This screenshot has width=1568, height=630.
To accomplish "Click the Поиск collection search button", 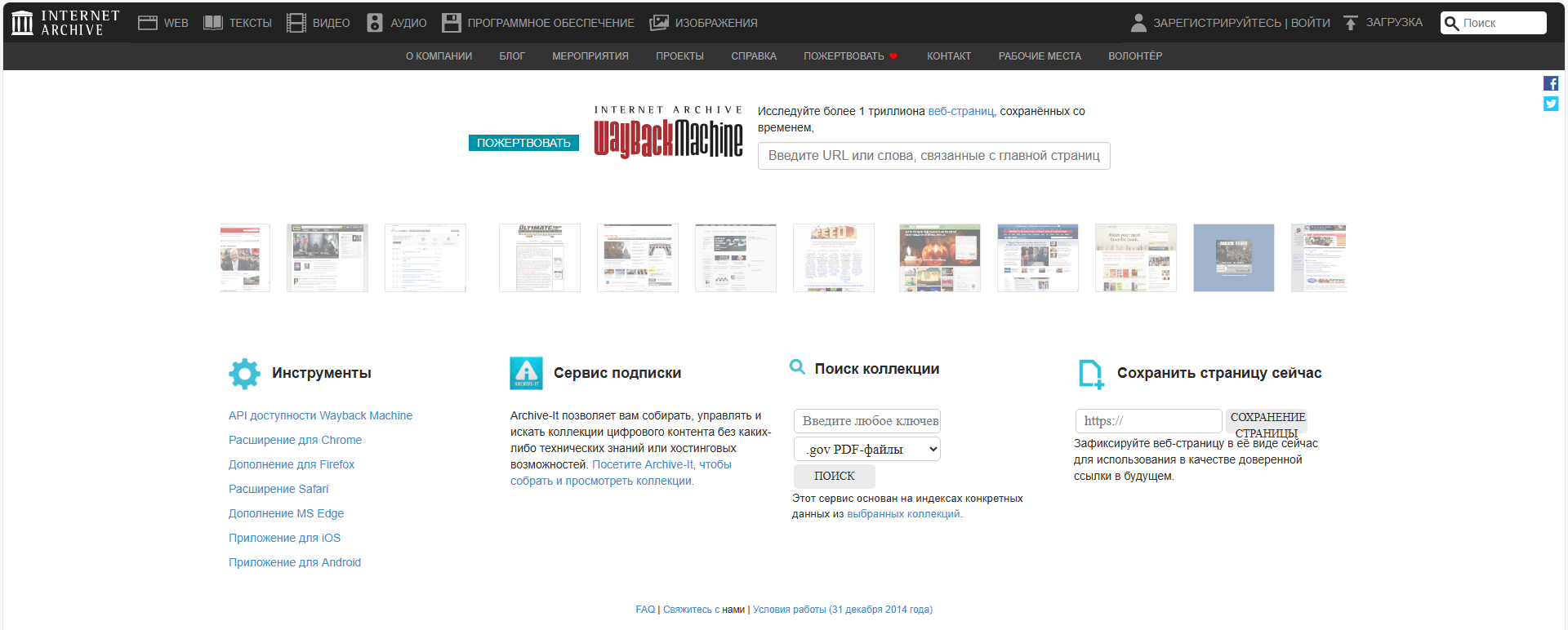I will (834, 476).
